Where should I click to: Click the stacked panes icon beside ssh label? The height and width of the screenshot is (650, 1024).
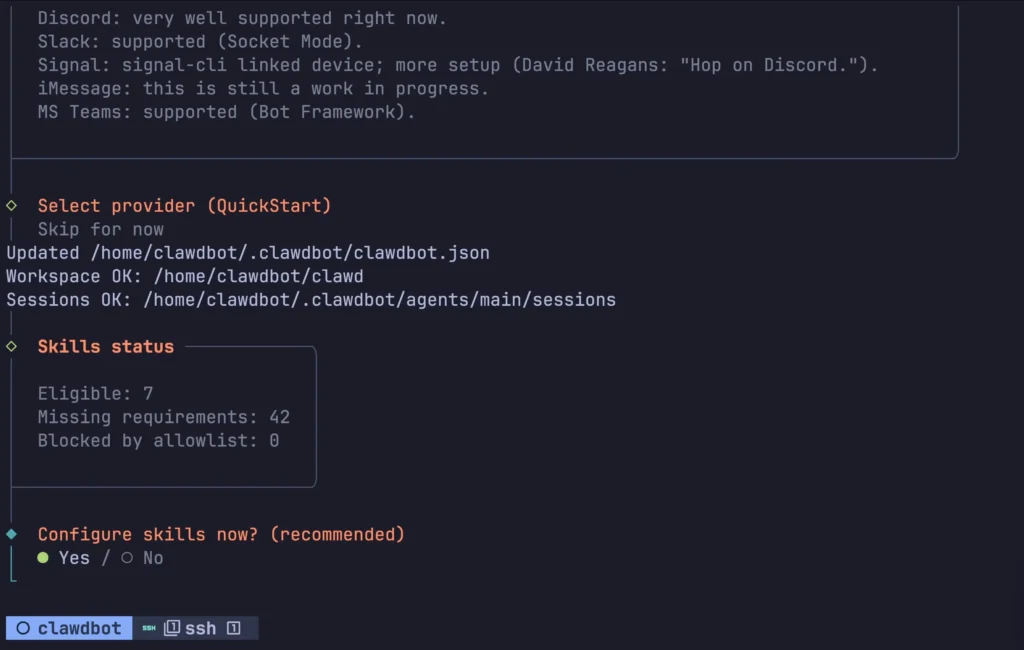coord(170,628)
